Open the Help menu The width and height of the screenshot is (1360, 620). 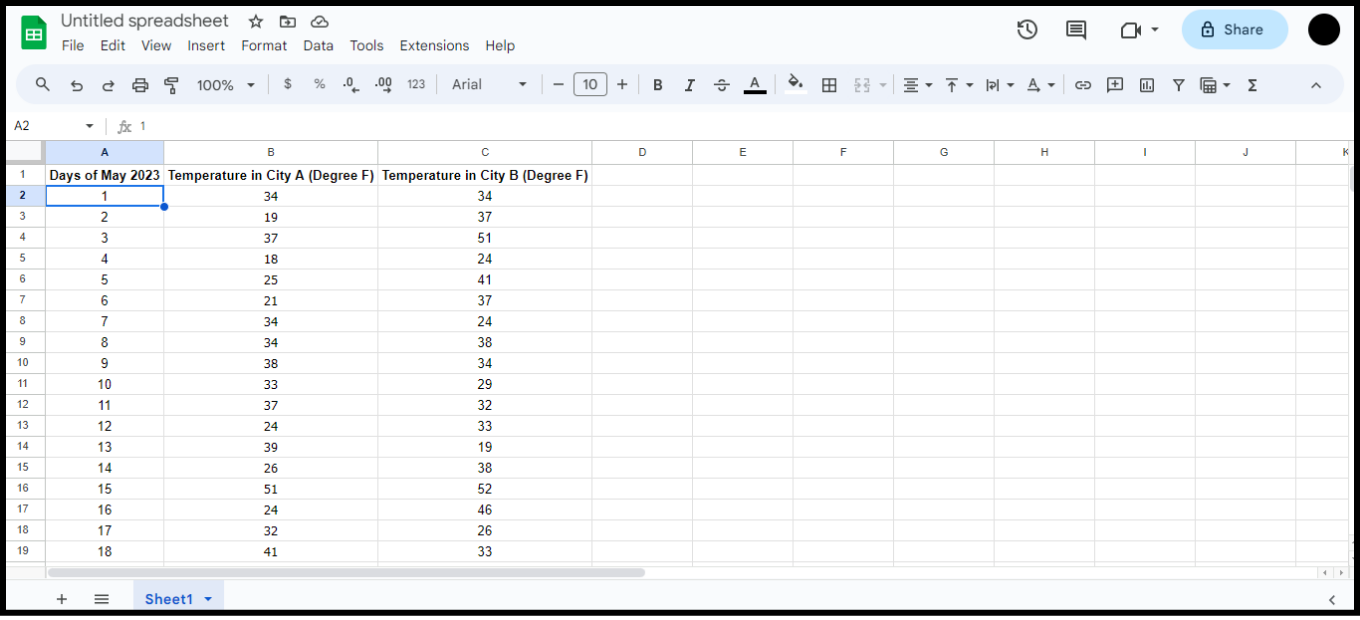(x=500, y=46)
